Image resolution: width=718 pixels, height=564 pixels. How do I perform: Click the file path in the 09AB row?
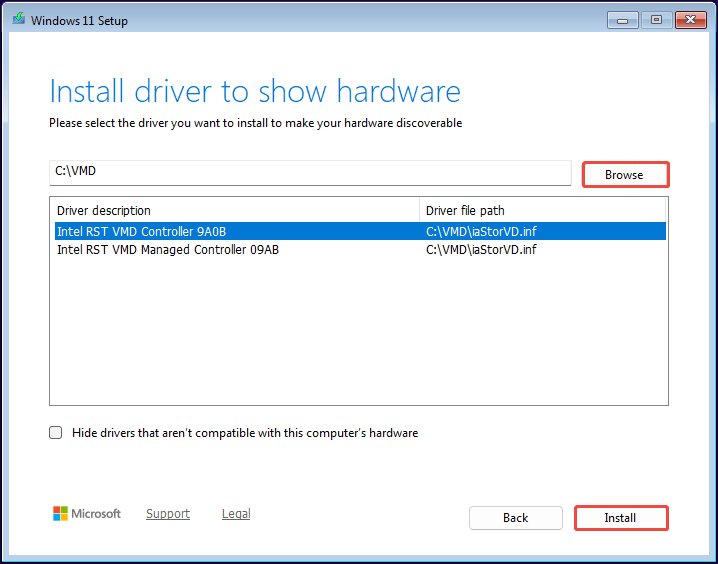(x=481, y=249)
